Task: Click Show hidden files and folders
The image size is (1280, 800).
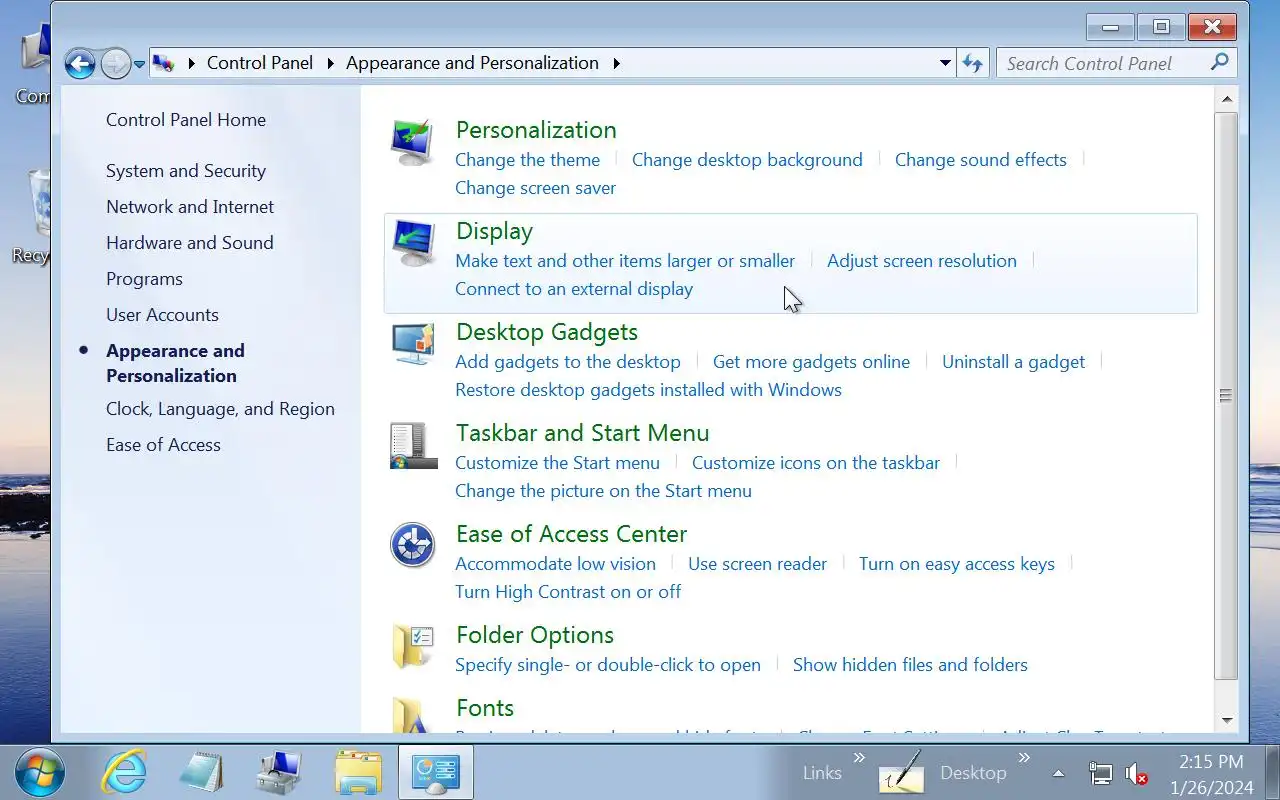Action: coord(910,665)
